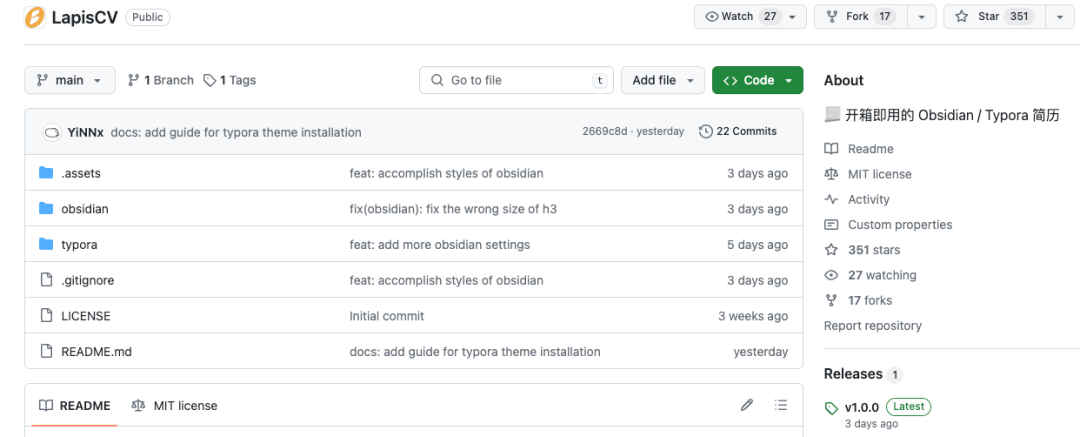Viewport: 1080px width, 437px height.
Task: Click the edit README pencil icon
Action: (746, 405)
